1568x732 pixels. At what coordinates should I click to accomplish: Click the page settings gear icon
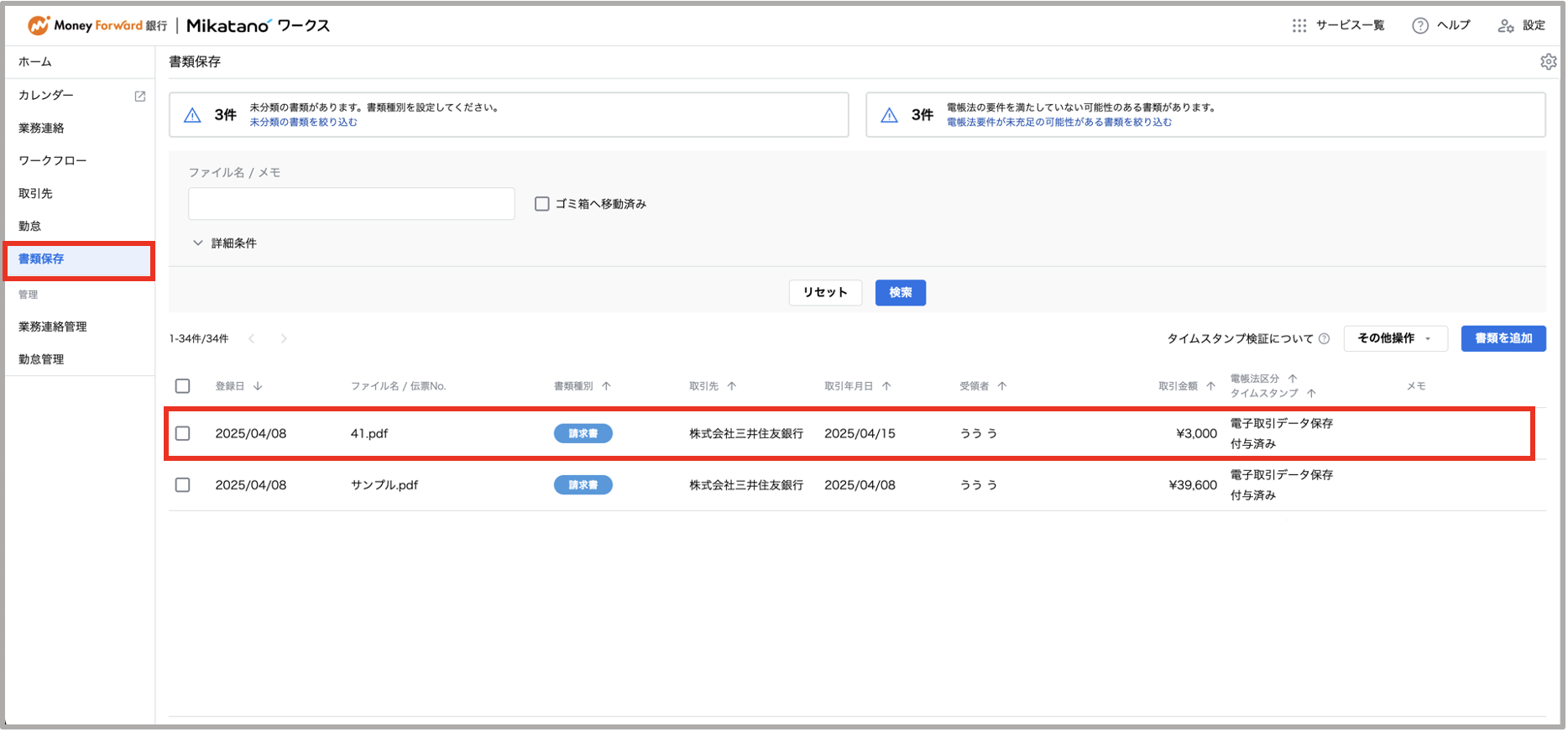click(1549, 62)
